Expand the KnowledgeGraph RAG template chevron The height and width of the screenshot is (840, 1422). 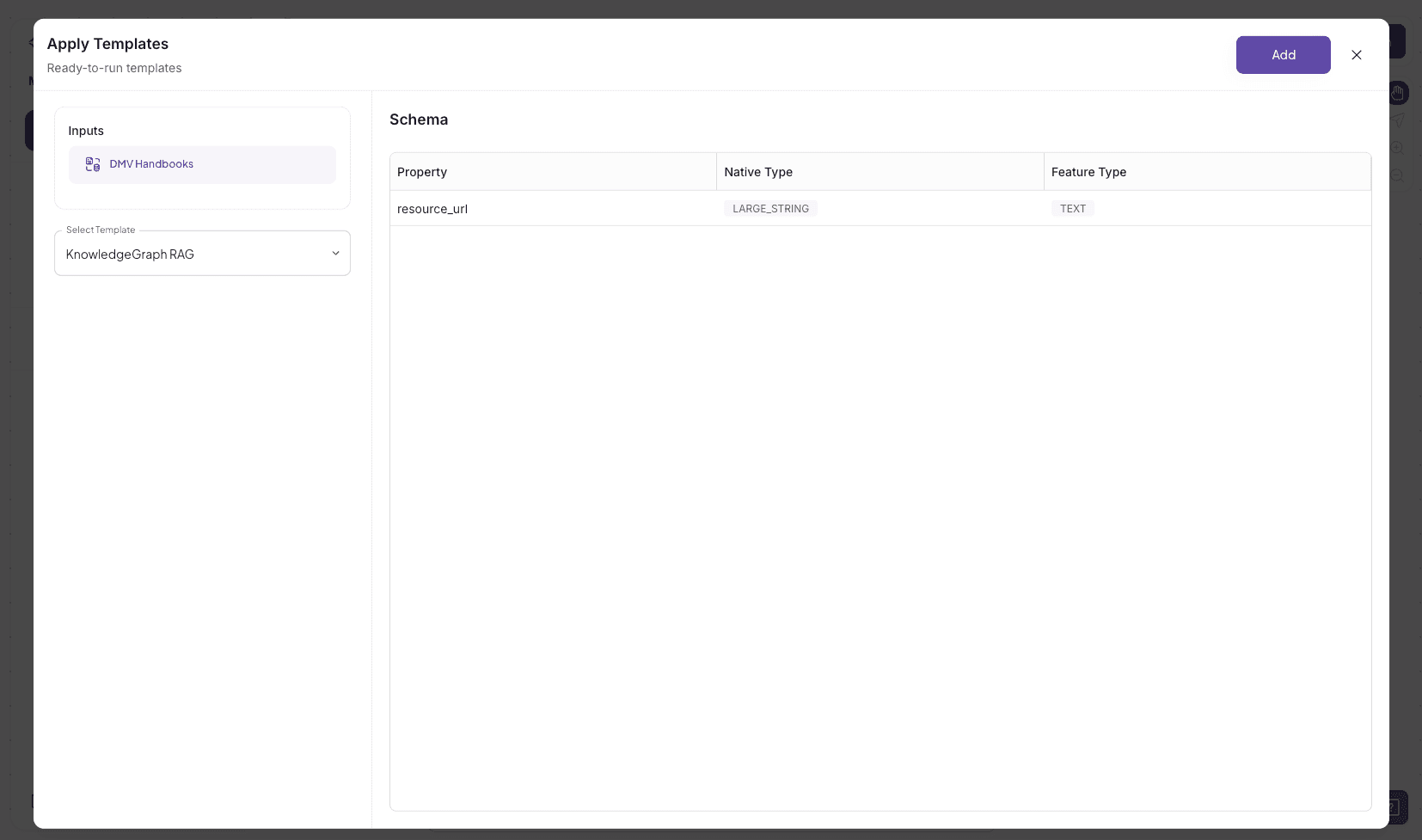coord(335,253)
